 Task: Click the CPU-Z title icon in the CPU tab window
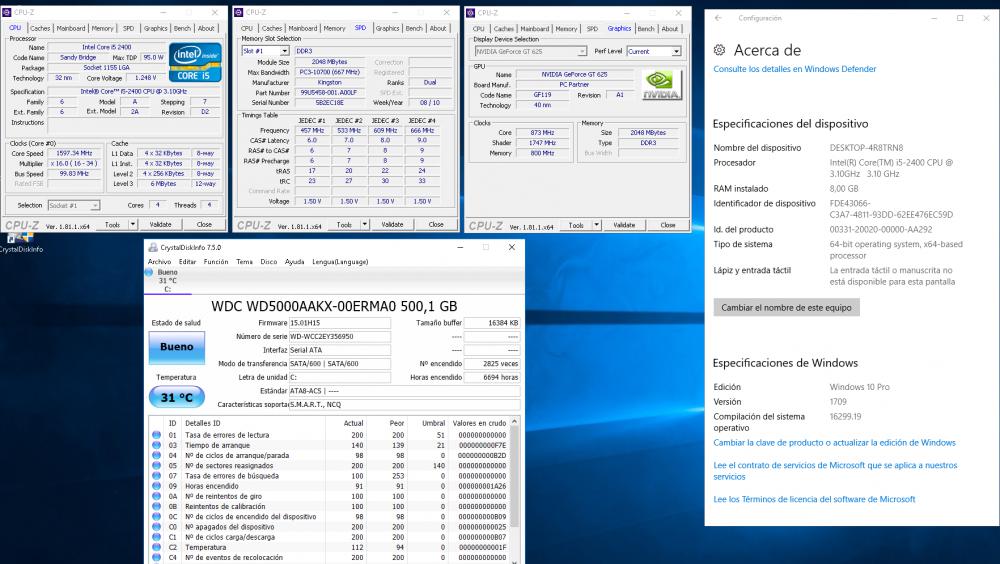point(7,12)
